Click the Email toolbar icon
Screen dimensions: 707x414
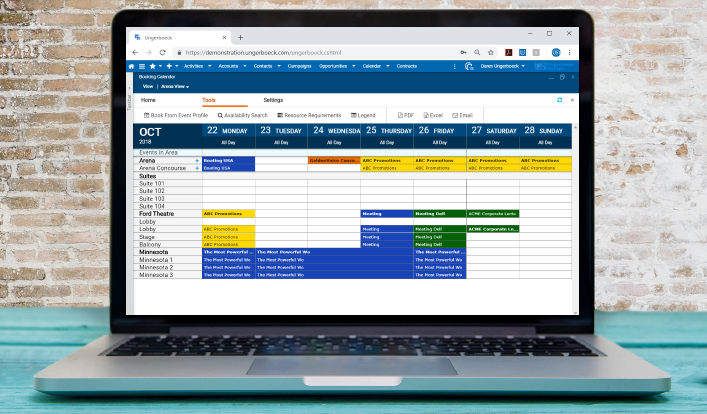tap(463, 116)
